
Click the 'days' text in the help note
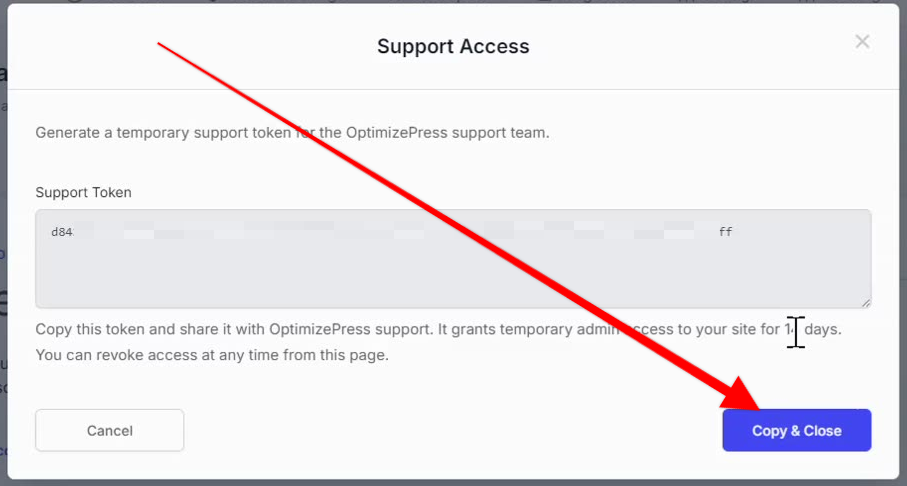point(822,329)
